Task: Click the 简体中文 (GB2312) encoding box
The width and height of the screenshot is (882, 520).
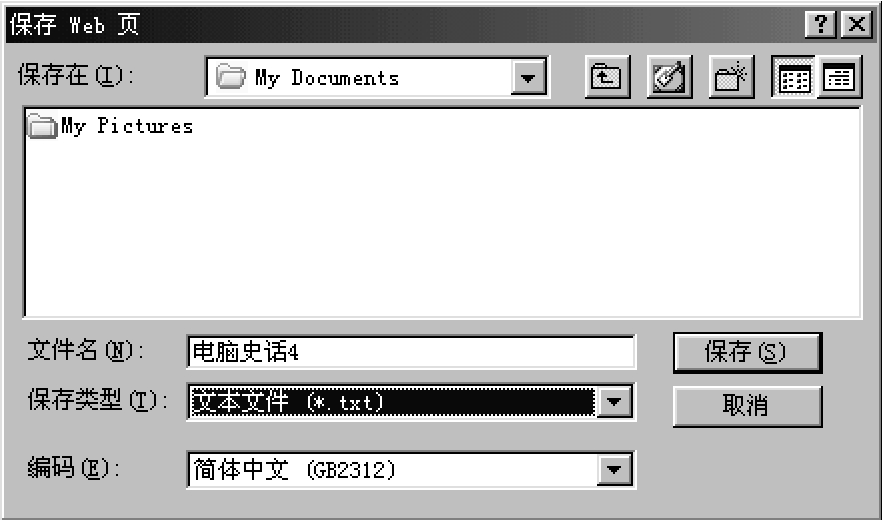Action: 393,469
